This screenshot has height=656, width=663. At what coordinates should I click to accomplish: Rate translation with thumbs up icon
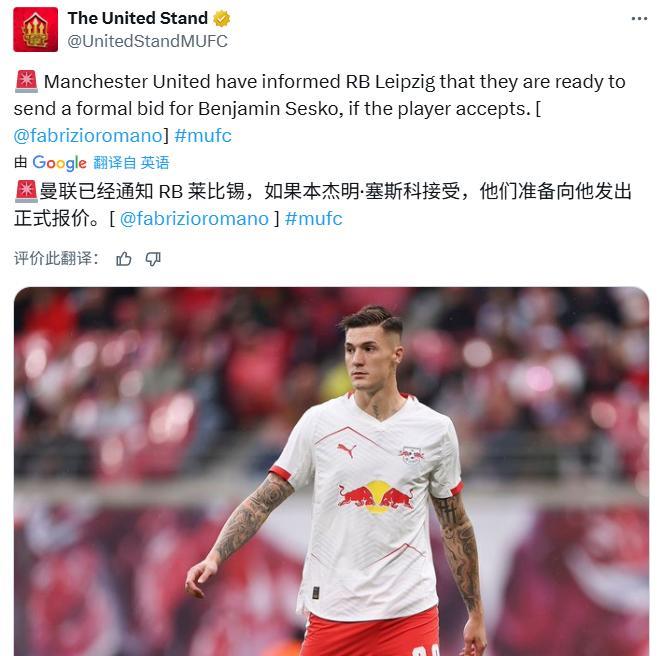(x=123, y=259)
